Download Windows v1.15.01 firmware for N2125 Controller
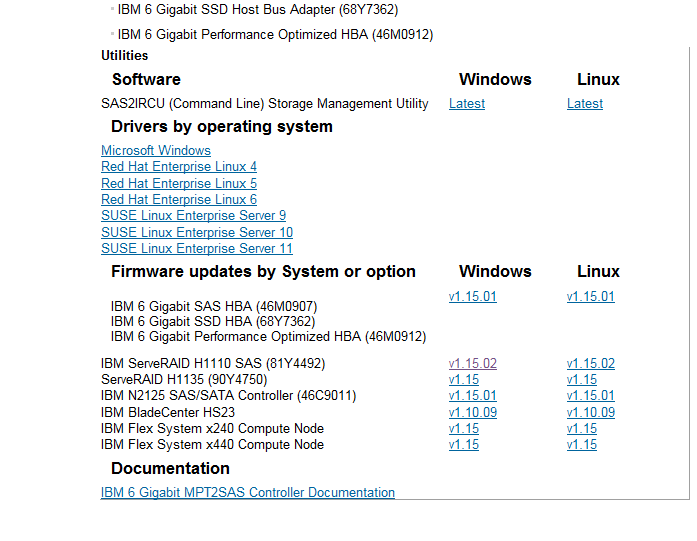The image size is (697, 541). tap(473, 396)
